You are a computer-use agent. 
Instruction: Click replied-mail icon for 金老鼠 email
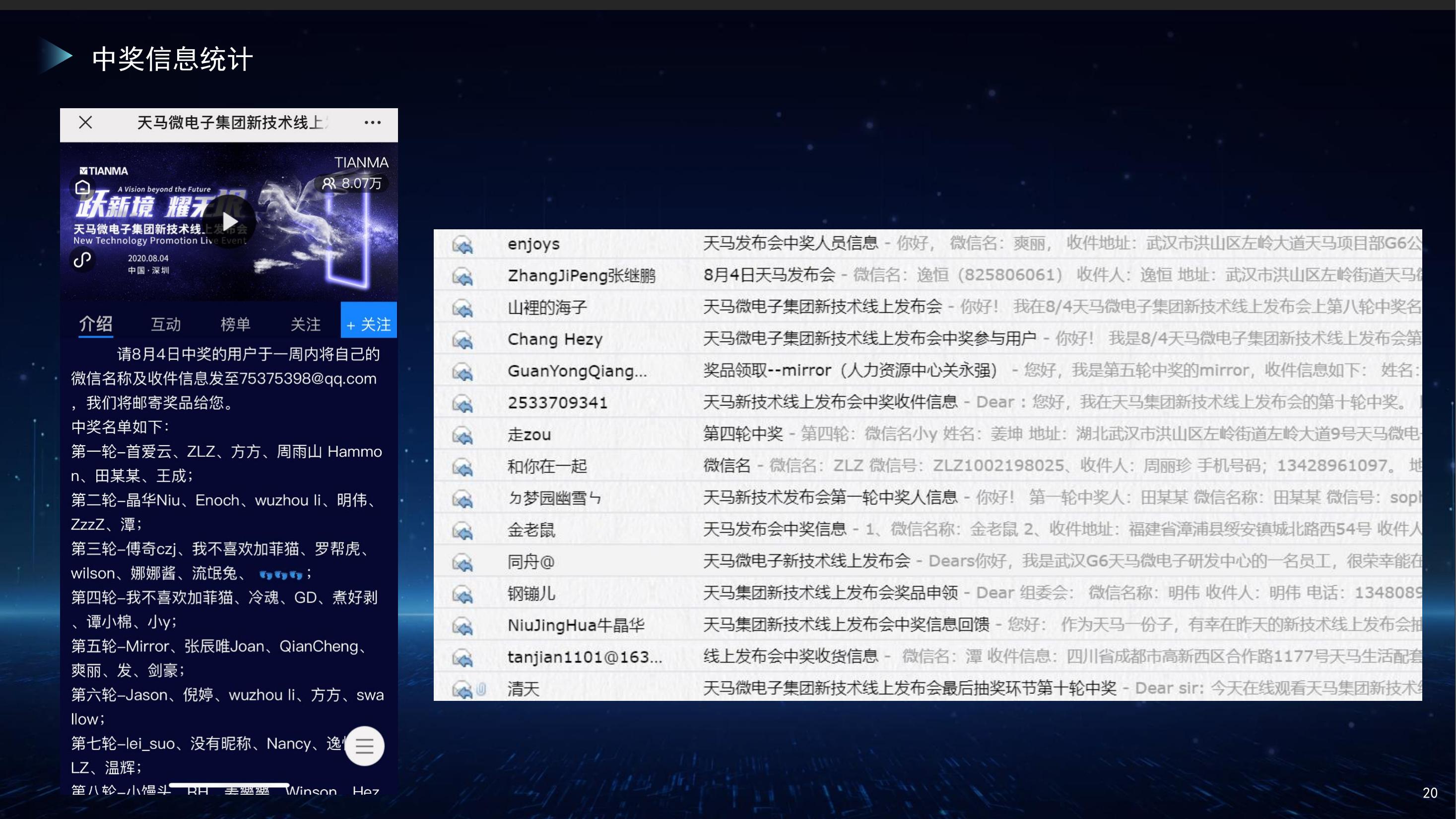[x=463, y=530]
